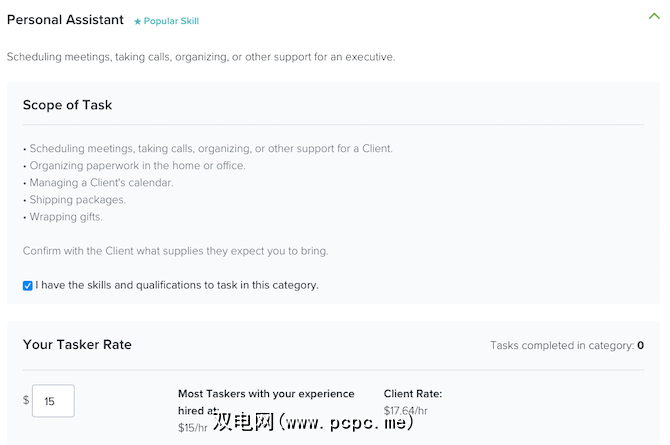This screenshot has width=670, height=445.
Task: Click the Scope of Task heading
Action: coord(67,105)
